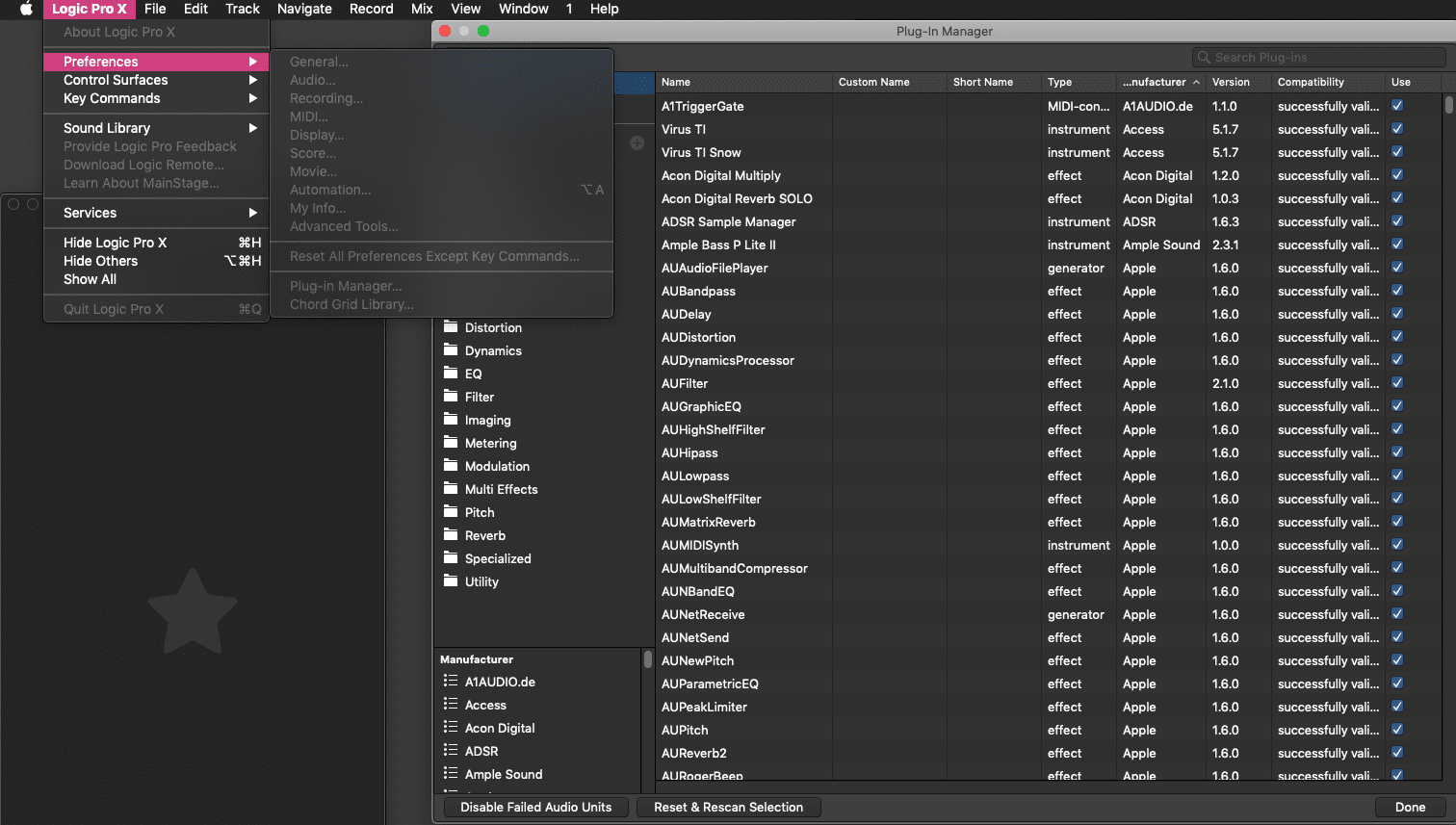Toggle Use checkbox for AUPeakLimiter
This screenshot has width=1456, height=825.
point(1397,707)
